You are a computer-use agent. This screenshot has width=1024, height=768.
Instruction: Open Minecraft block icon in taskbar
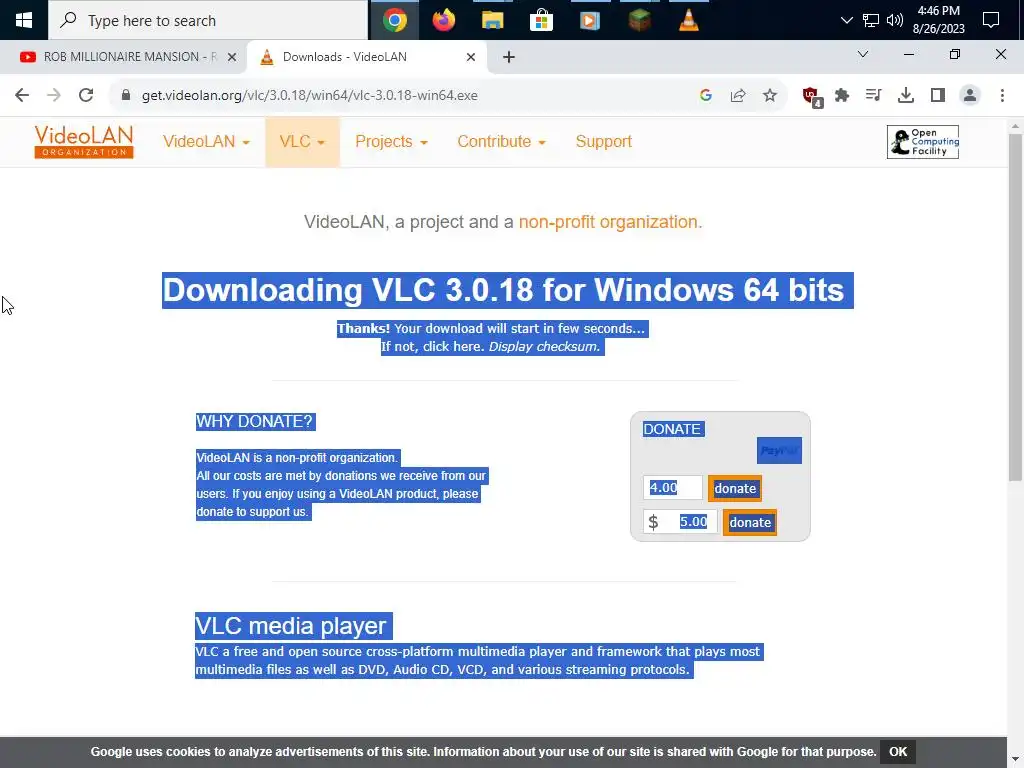pyautogui.click(x=639, y=20)
